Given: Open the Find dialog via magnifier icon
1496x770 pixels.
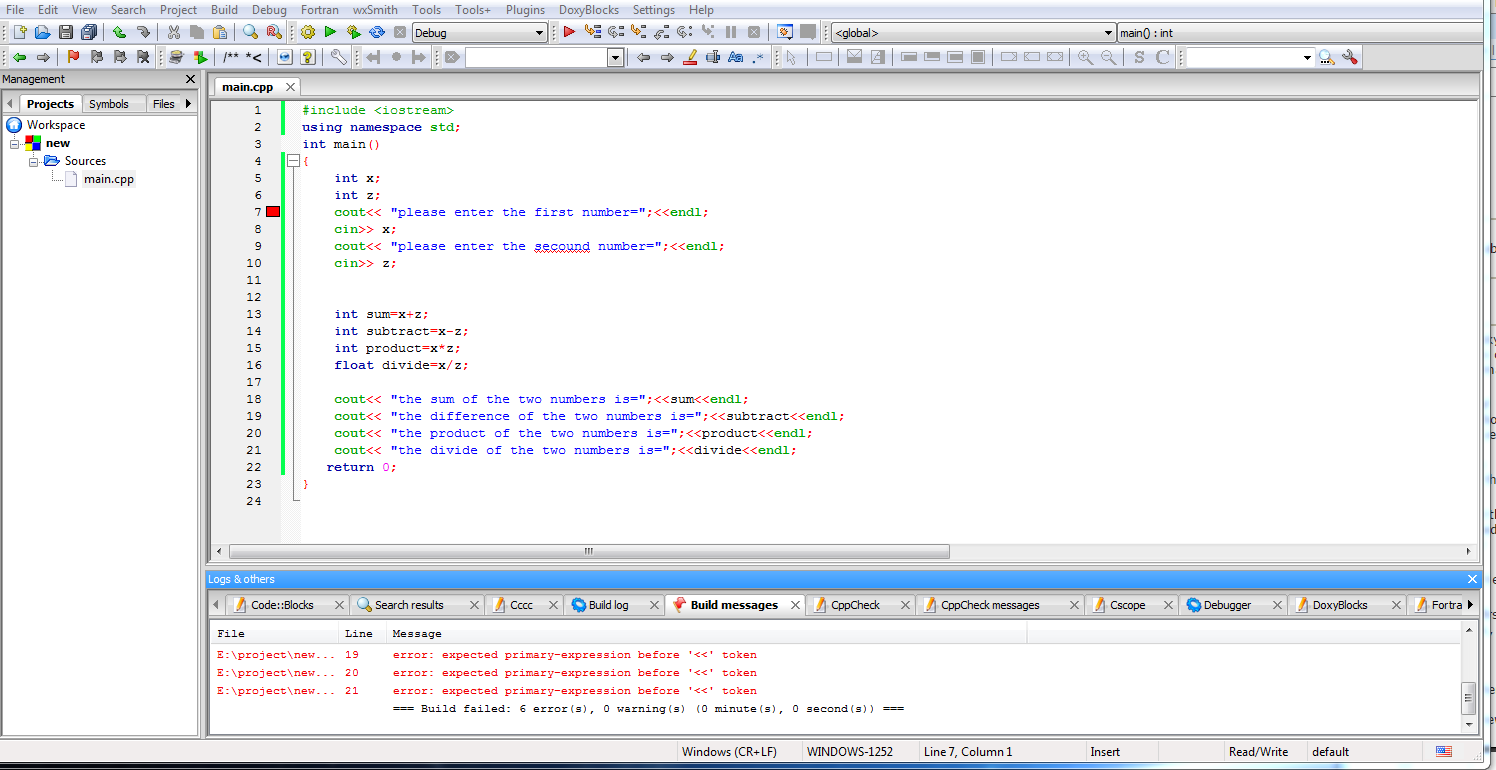Looking at the screenshot, I should [250, 31].
